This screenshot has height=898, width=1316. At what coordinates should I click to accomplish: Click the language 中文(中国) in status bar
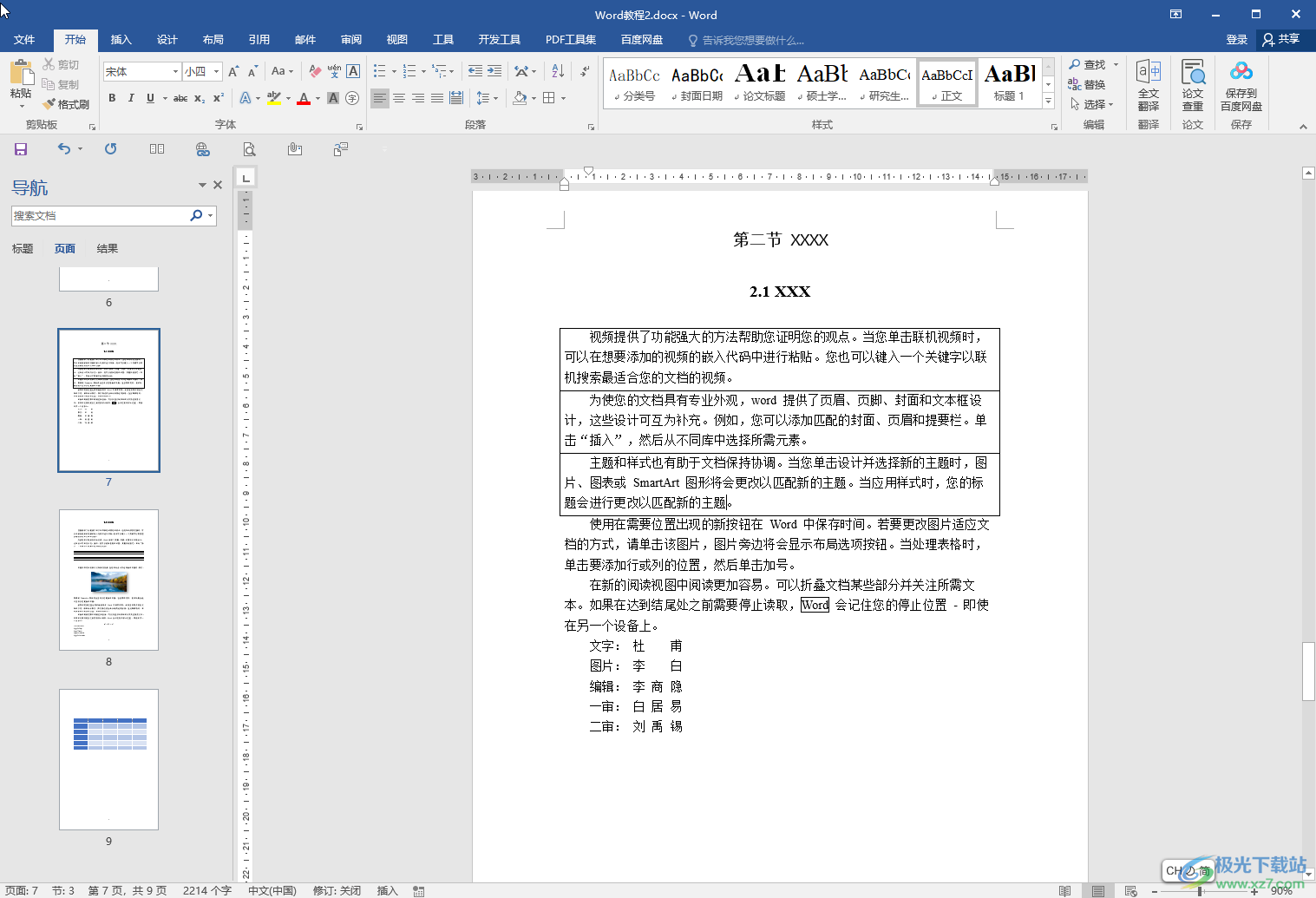(x=272, y=891)
